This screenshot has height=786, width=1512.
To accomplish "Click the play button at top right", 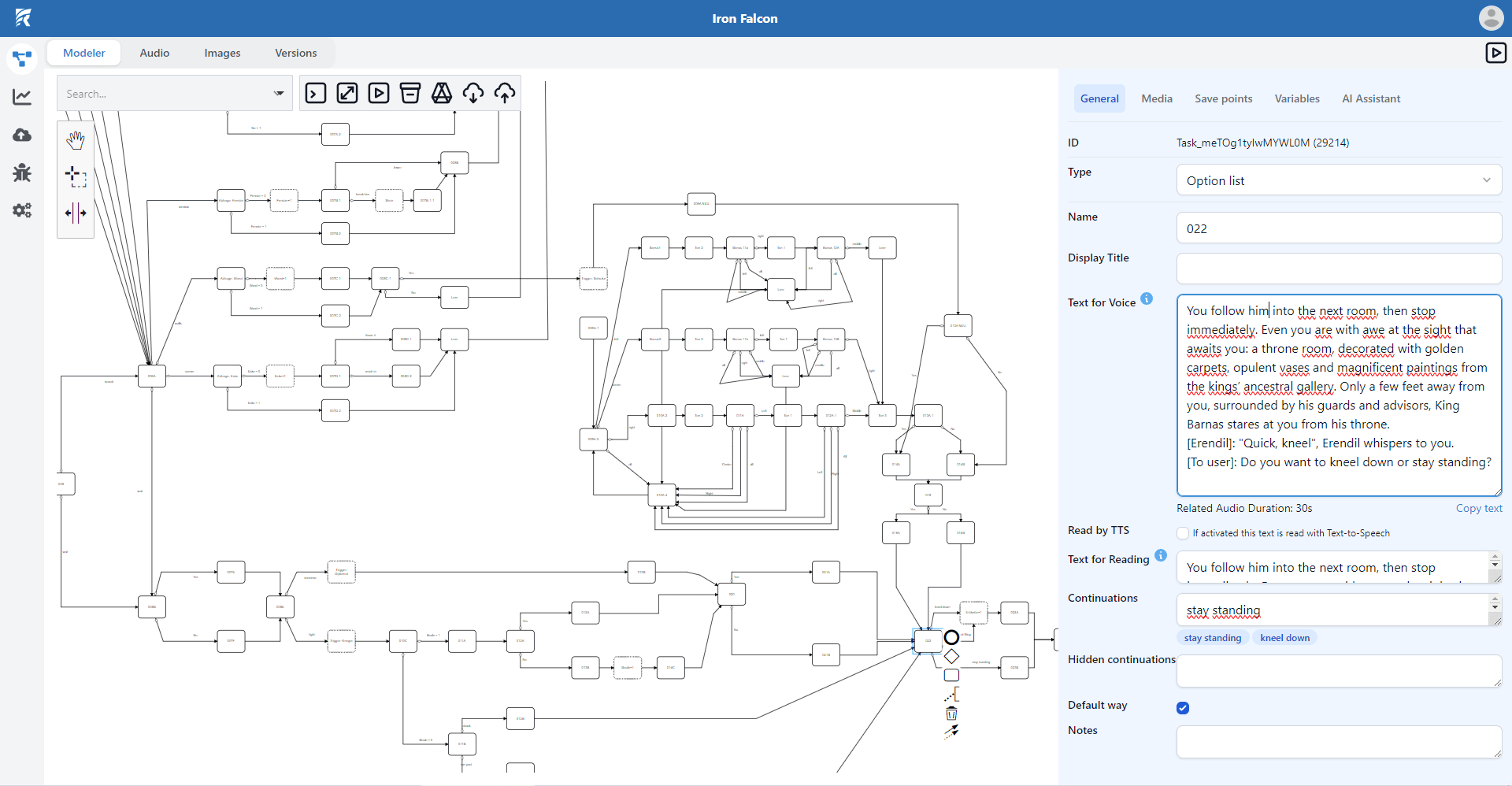I will click(1495, 53).
